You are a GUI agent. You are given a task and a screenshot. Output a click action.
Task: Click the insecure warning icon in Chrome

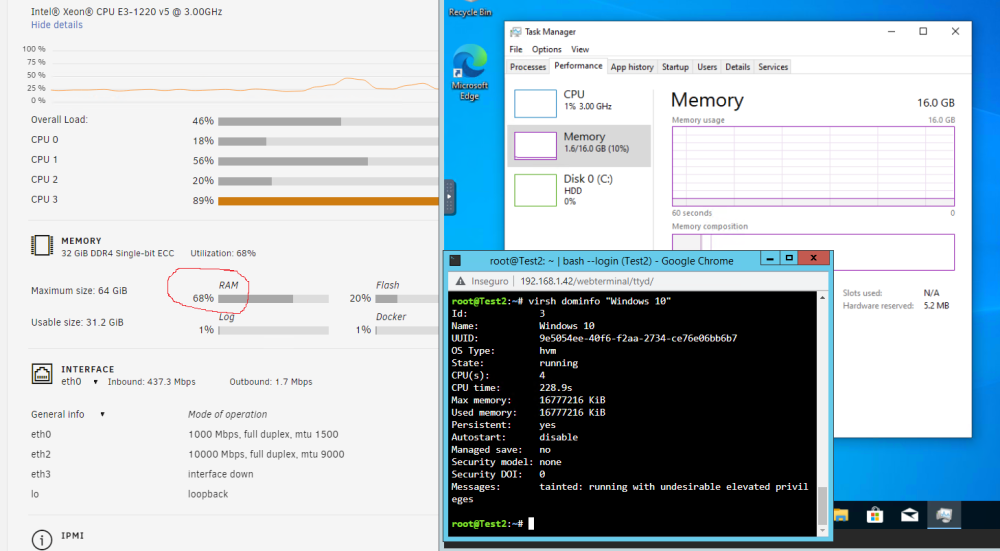[459, 281]
